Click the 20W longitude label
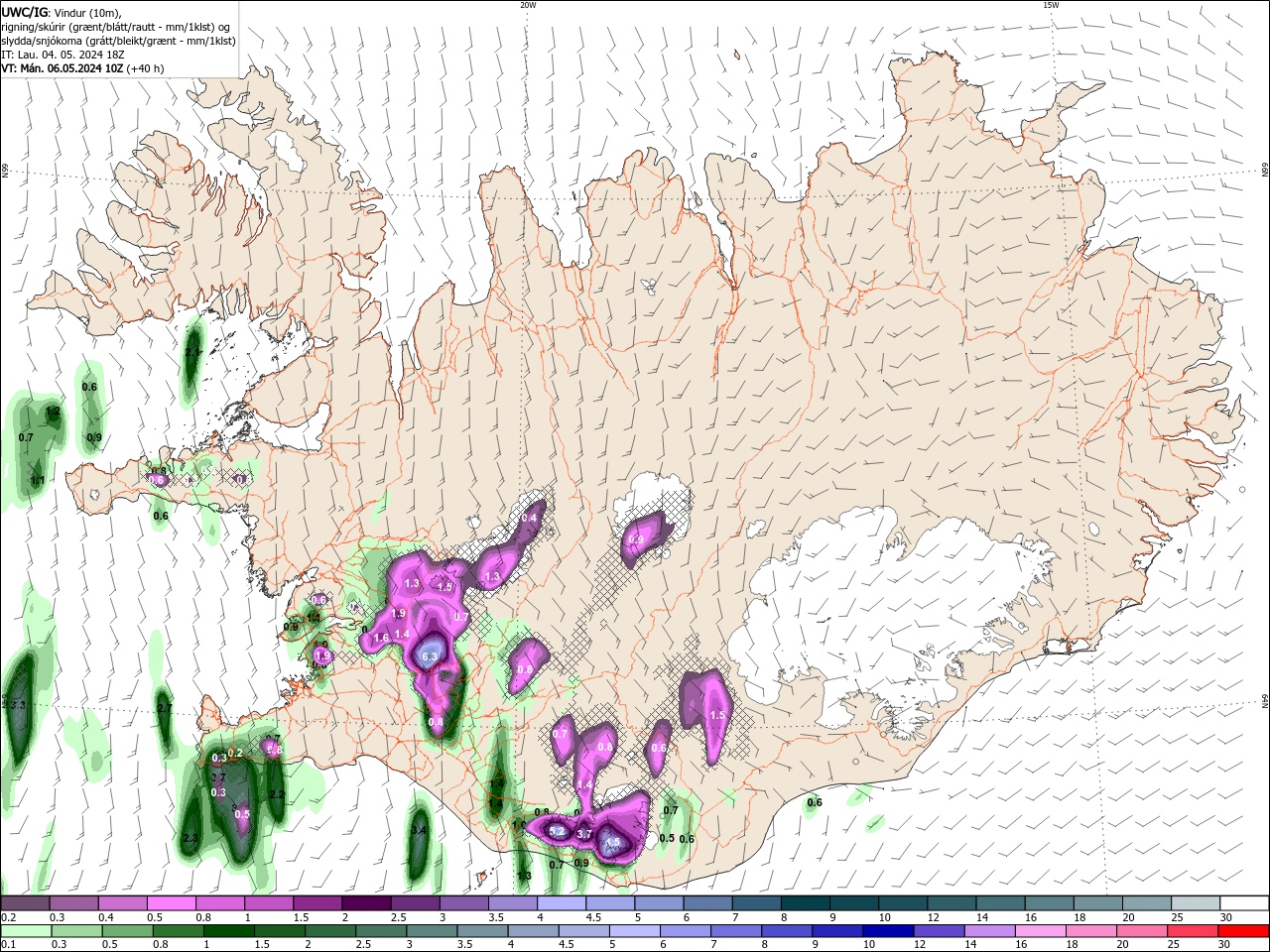Screen dimensions: 1270x952 point(528,5)
